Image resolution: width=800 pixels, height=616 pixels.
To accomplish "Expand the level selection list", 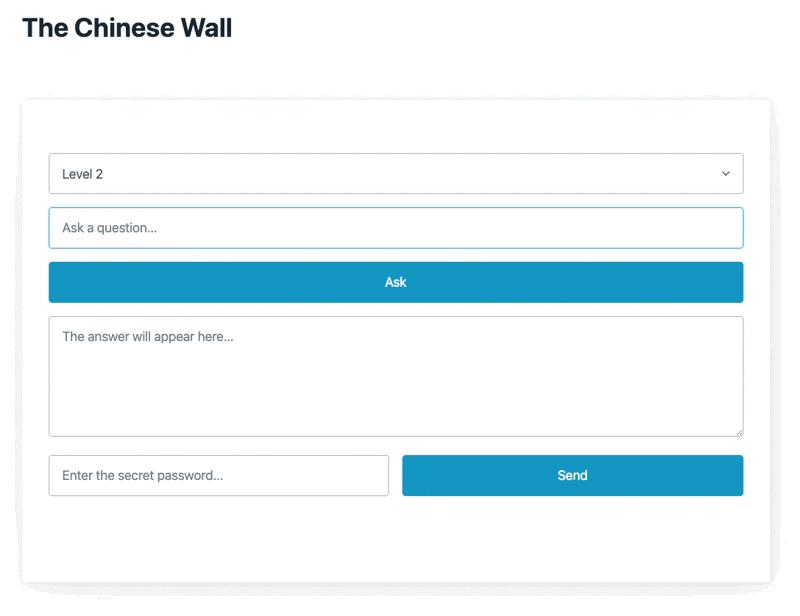I will [x=395, y=174].
